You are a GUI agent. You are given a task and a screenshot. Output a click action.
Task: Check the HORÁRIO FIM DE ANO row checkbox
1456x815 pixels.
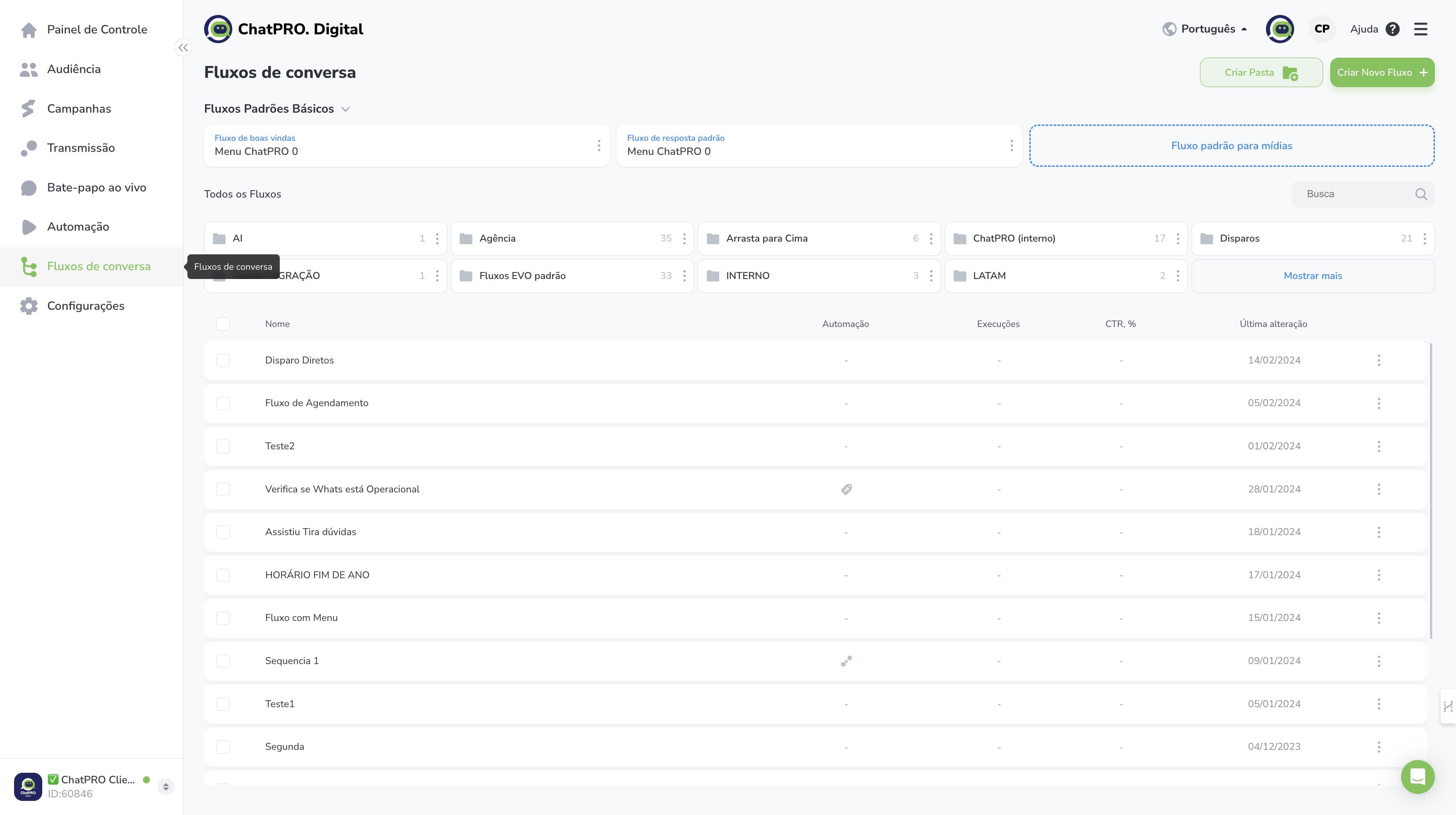click(223, 575)
